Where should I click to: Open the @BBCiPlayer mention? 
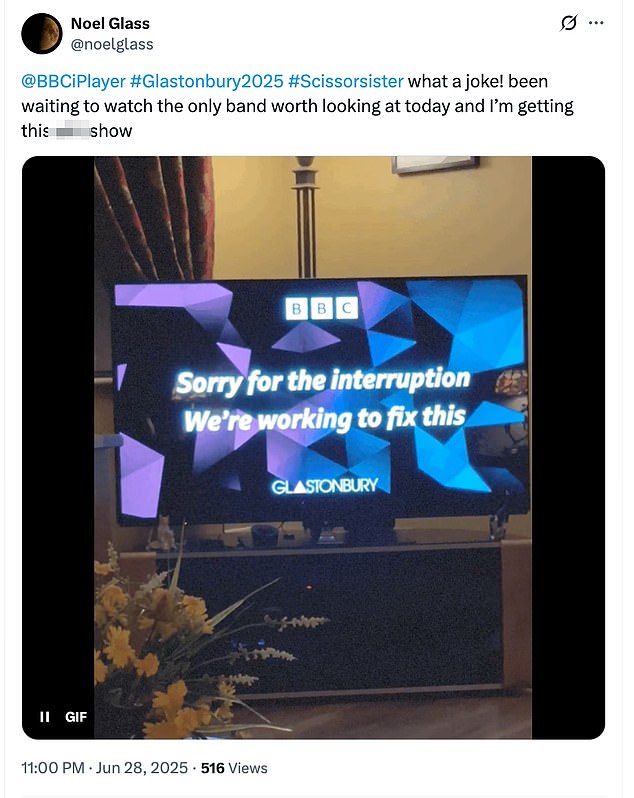[73, 81]
